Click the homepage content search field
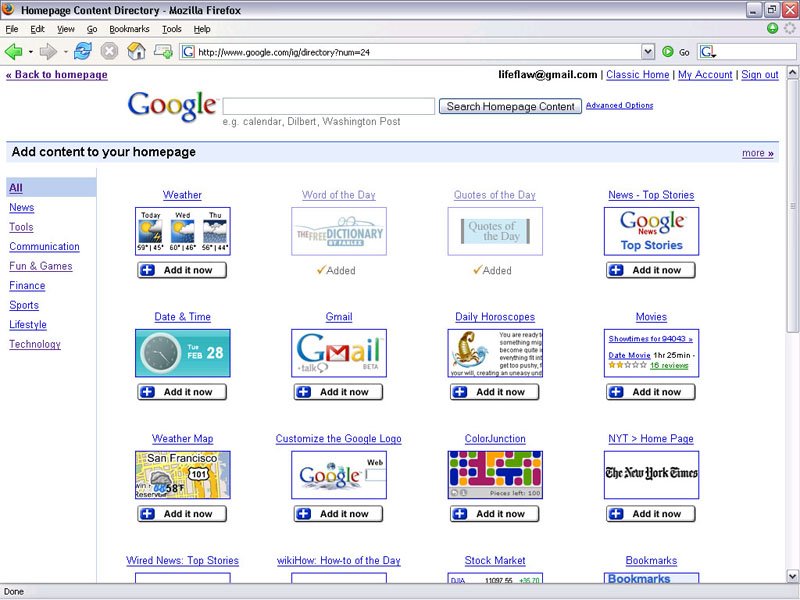The image size is (800, 600). [x=329, y=106]
